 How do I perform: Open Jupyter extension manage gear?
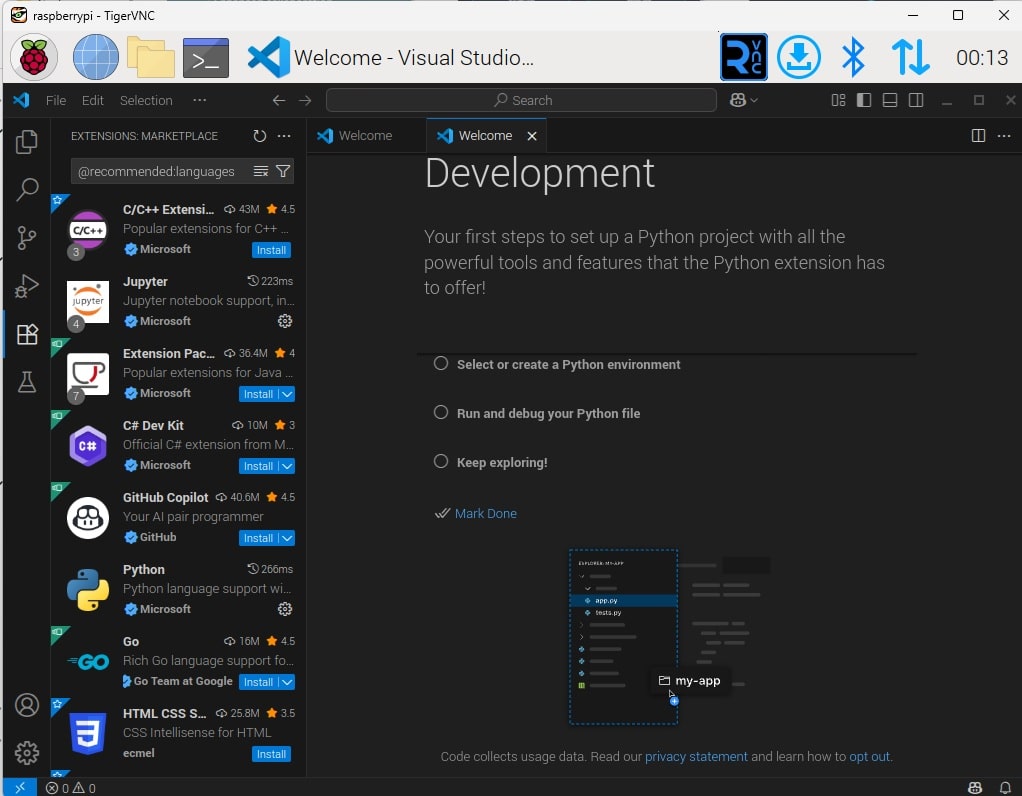click(x=285, y=321)
